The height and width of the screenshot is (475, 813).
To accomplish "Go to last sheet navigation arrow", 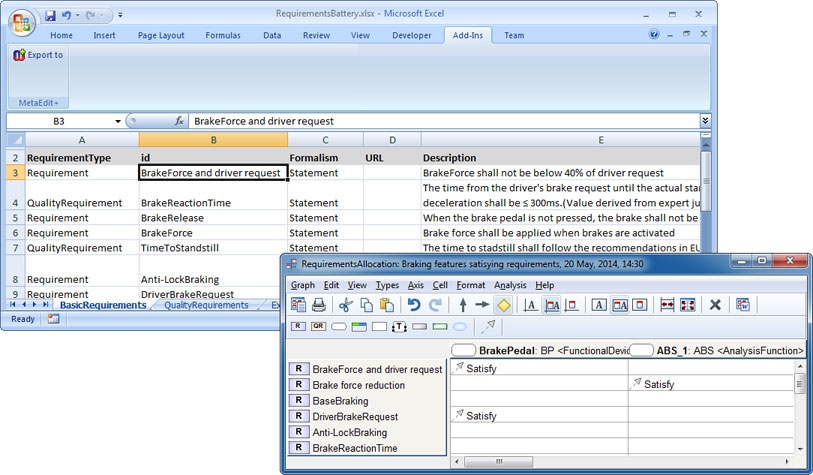I will click(x=46, y=305).
